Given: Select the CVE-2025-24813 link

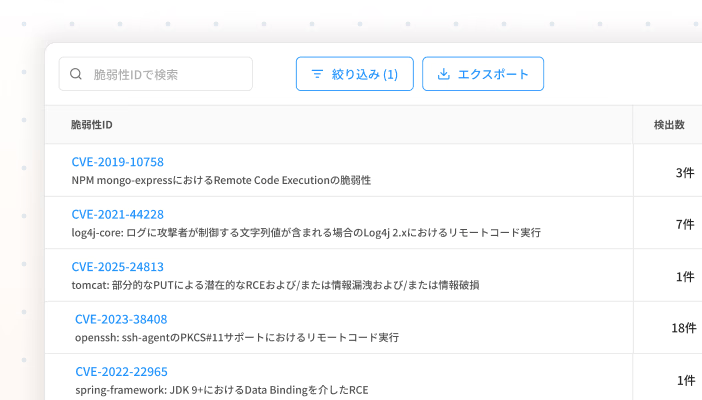Looking at the screenshot, I should [117, 267].
